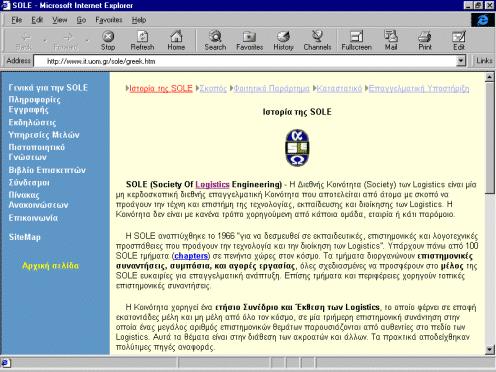Image resolution: width=496 pixels, height=372 pixels.
Task: Click the page heading Ιστορία της SOLE
Action: pos(297,112)
